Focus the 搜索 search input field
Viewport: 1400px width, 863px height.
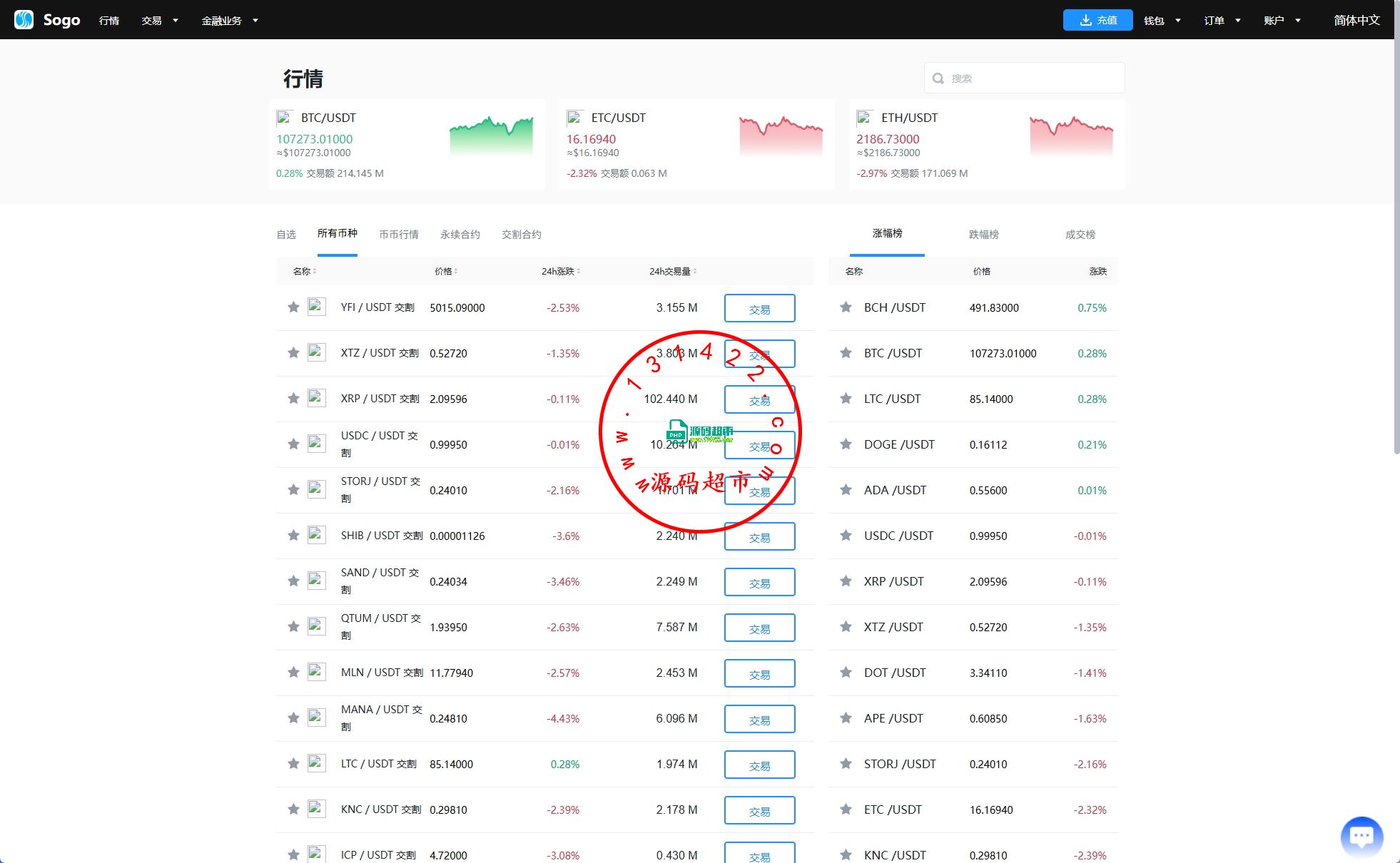tap(1033, 78)
